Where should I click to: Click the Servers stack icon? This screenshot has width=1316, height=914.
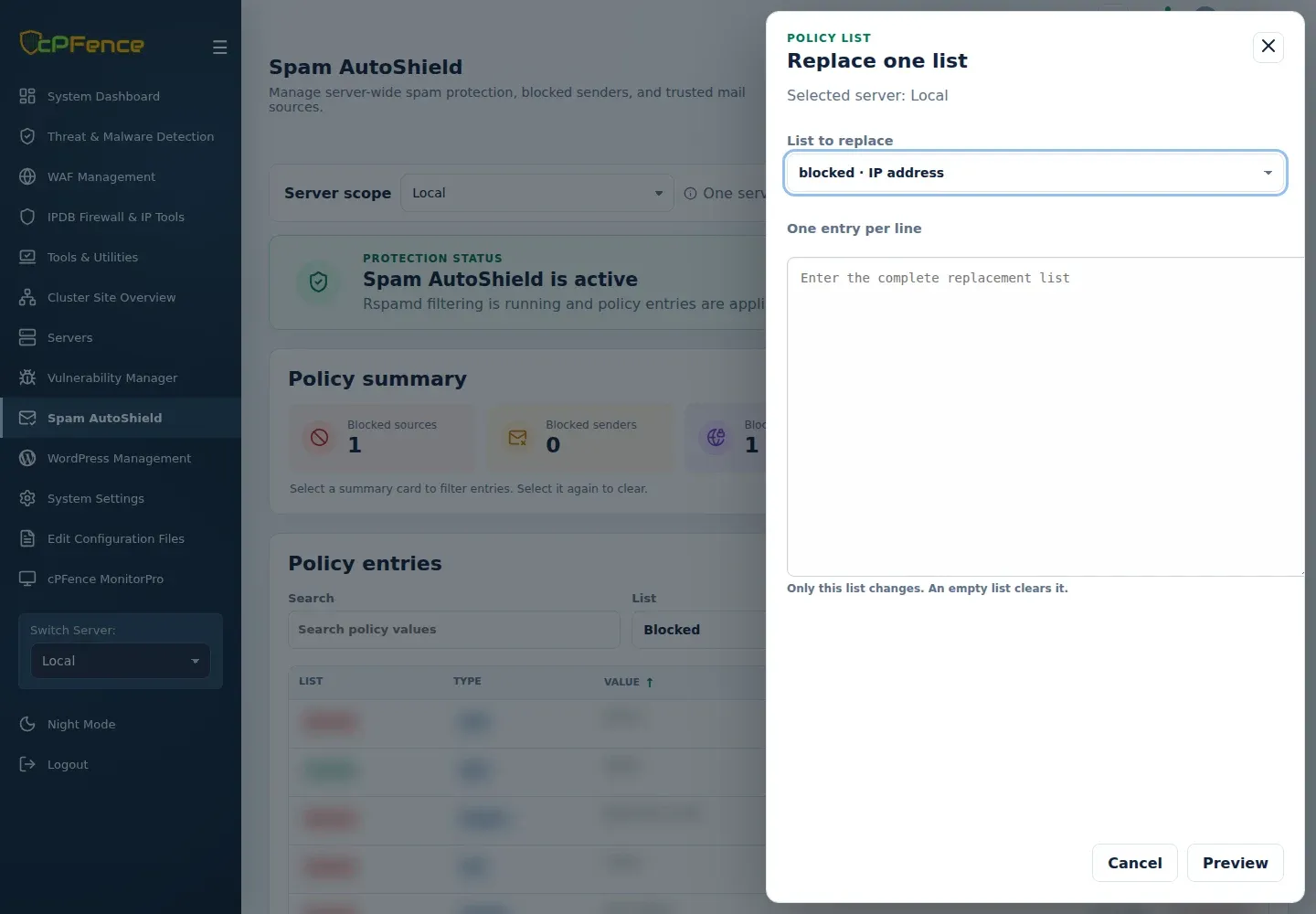(x=27, y=337)
